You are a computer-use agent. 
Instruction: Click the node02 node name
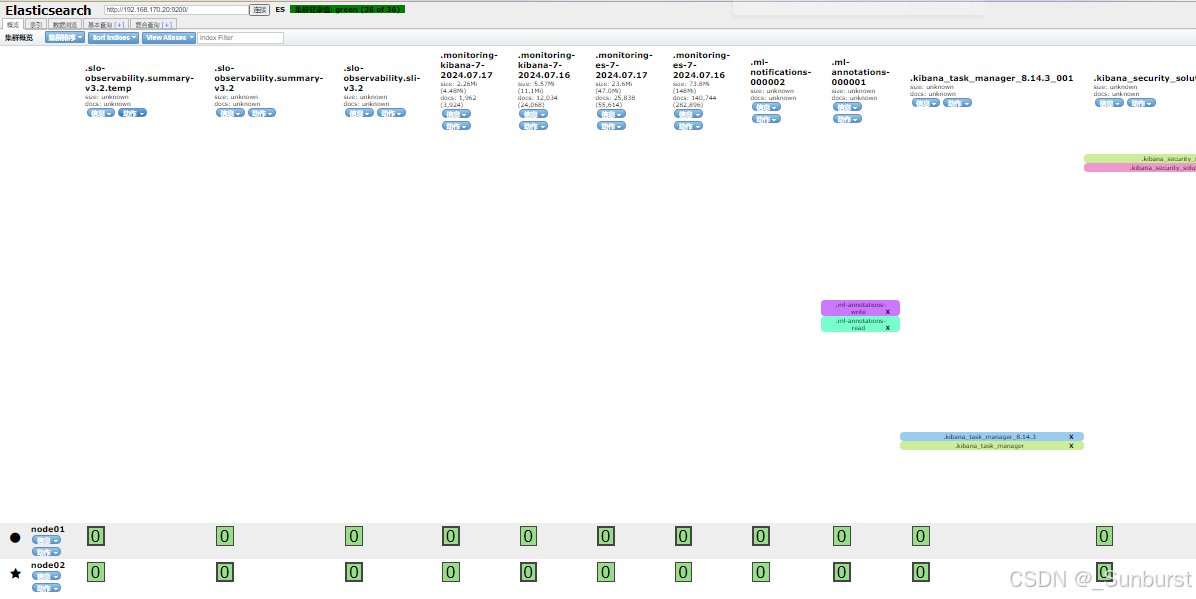48,565
